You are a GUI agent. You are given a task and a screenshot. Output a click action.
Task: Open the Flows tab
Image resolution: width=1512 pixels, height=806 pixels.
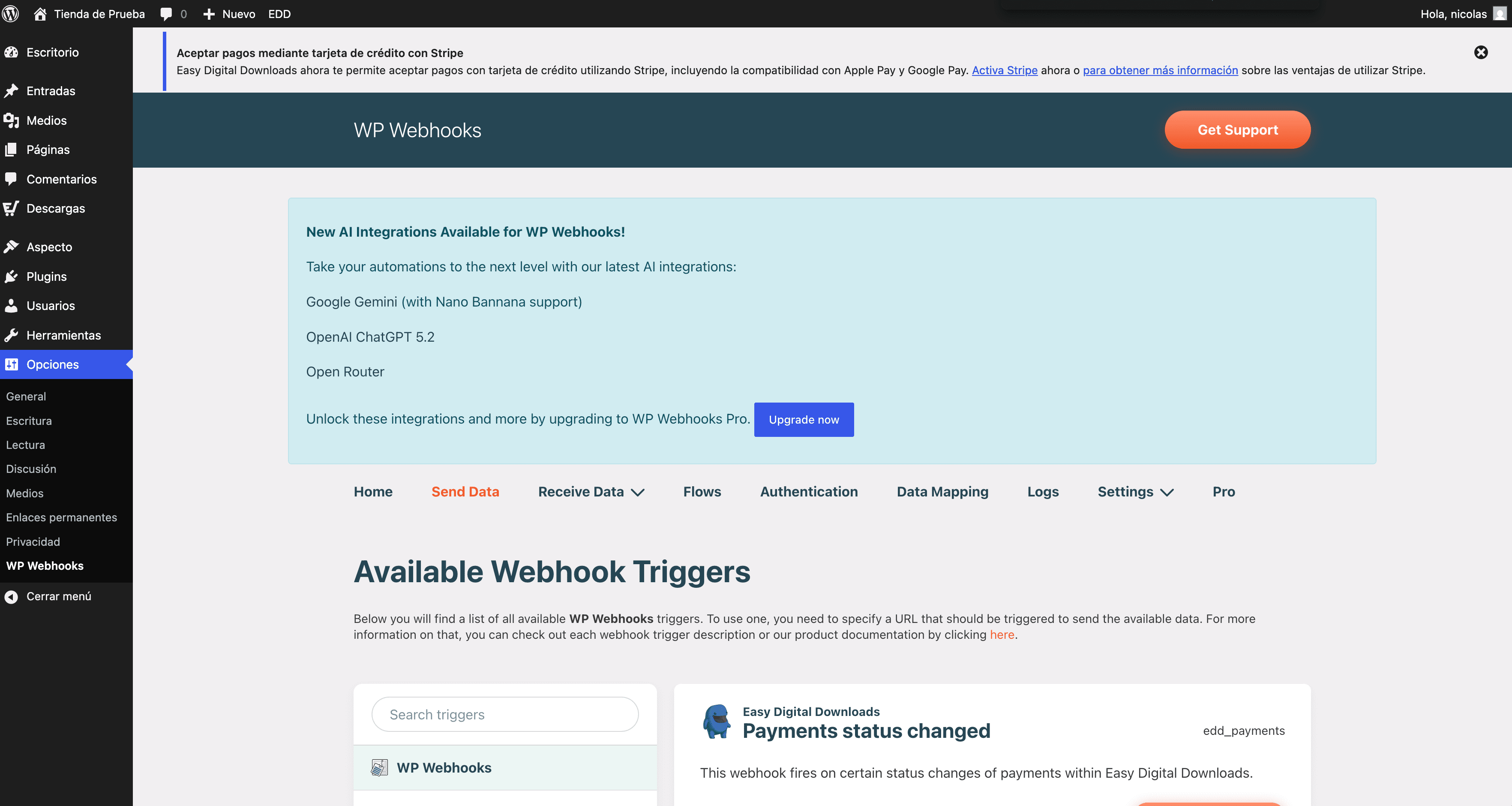tap(702, 492)
